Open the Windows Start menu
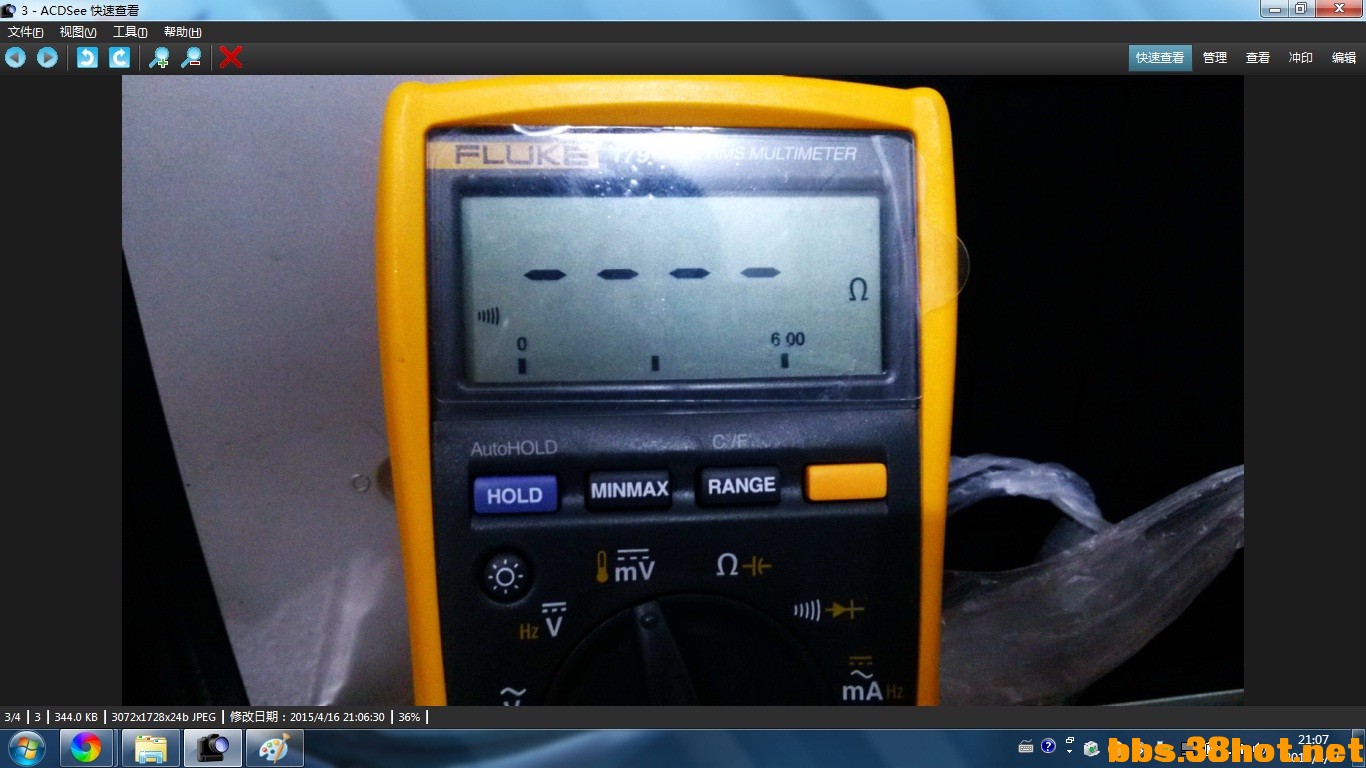The image size is (1366, 768). click(x=27, y=748)
